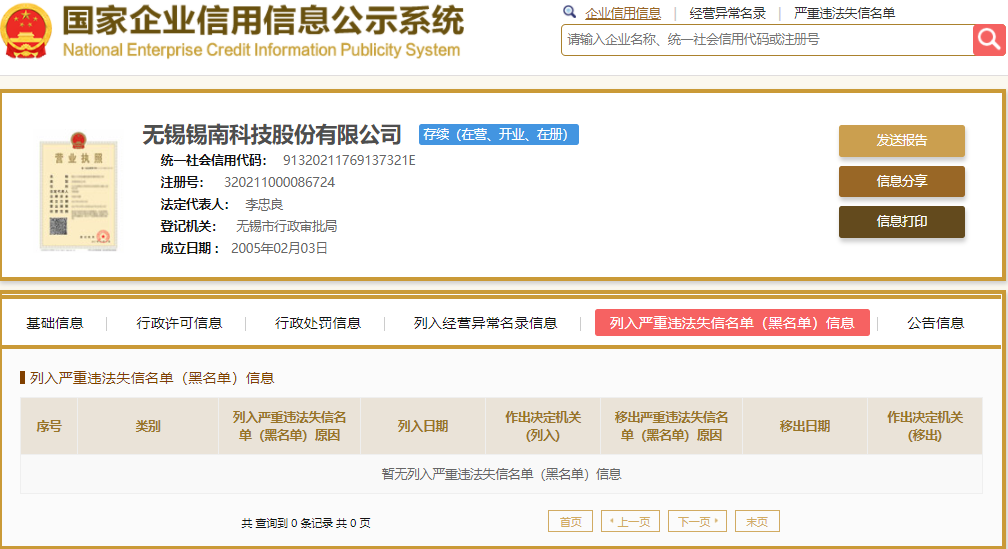Screen dimensions: 1008x549
Task: Click the 存续(在营、开业、在册) status badge
Action: pos(499,134)
